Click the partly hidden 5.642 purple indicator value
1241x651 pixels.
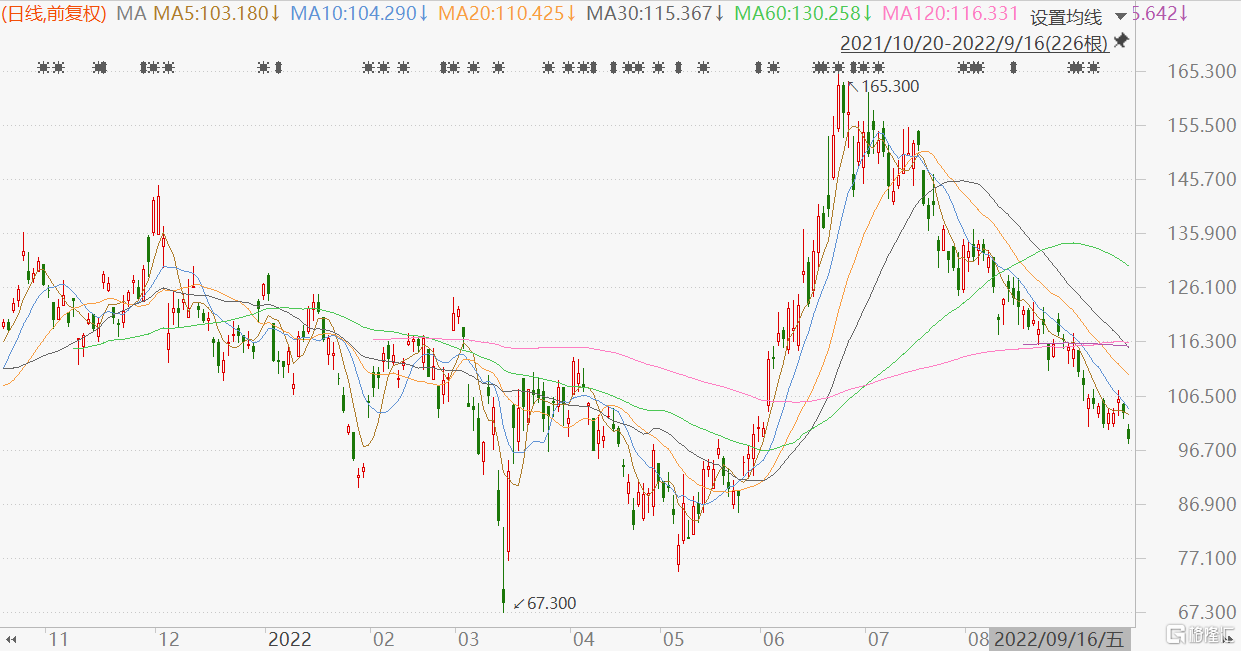[1162, 14]
